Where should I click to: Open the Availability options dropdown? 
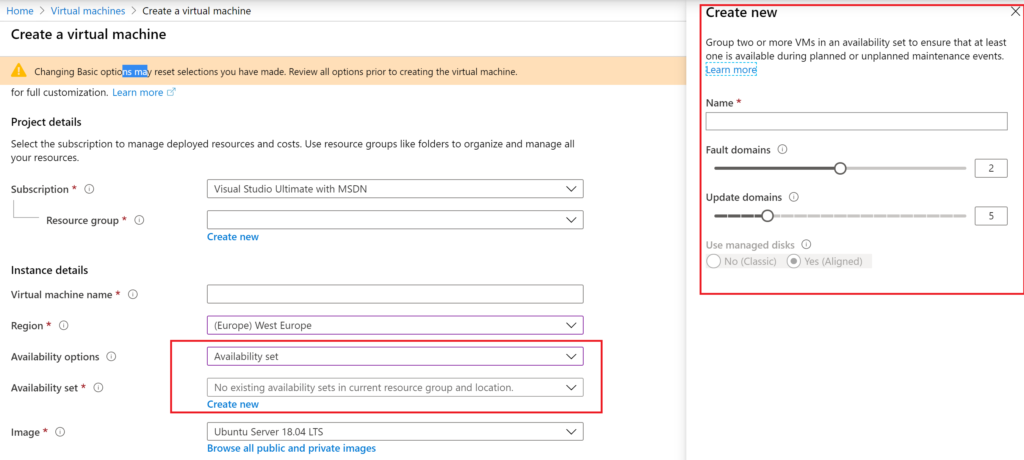pos(395,356)
